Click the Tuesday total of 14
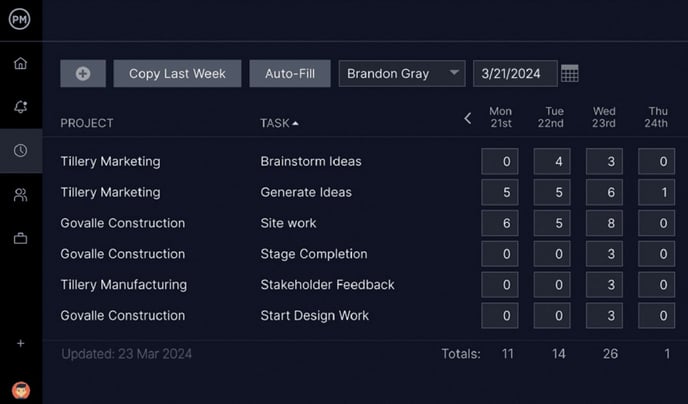688x404 pixels. (x=559, y=354)
